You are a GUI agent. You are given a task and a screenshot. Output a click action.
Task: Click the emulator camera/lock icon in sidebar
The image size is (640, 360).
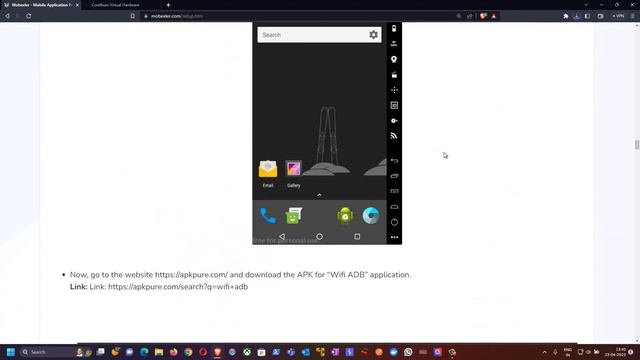pyautogui.click(x=394, y=75)
